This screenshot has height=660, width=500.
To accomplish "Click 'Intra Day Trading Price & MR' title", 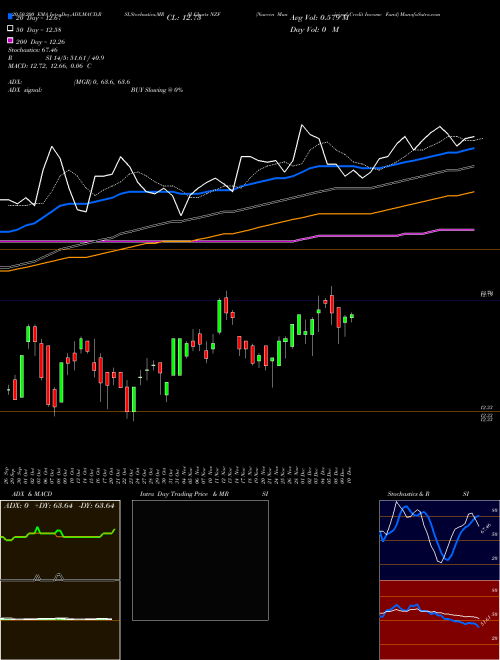I will coord(184,494).
